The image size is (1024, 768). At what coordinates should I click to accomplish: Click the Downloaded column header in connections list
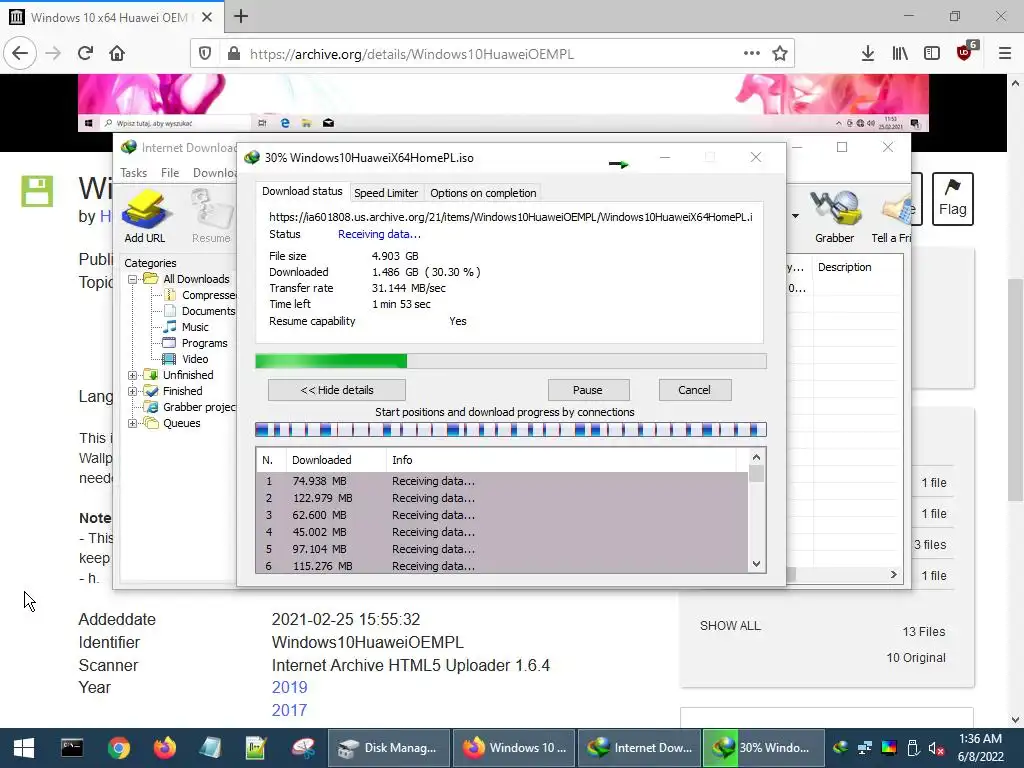click(336, 460)
